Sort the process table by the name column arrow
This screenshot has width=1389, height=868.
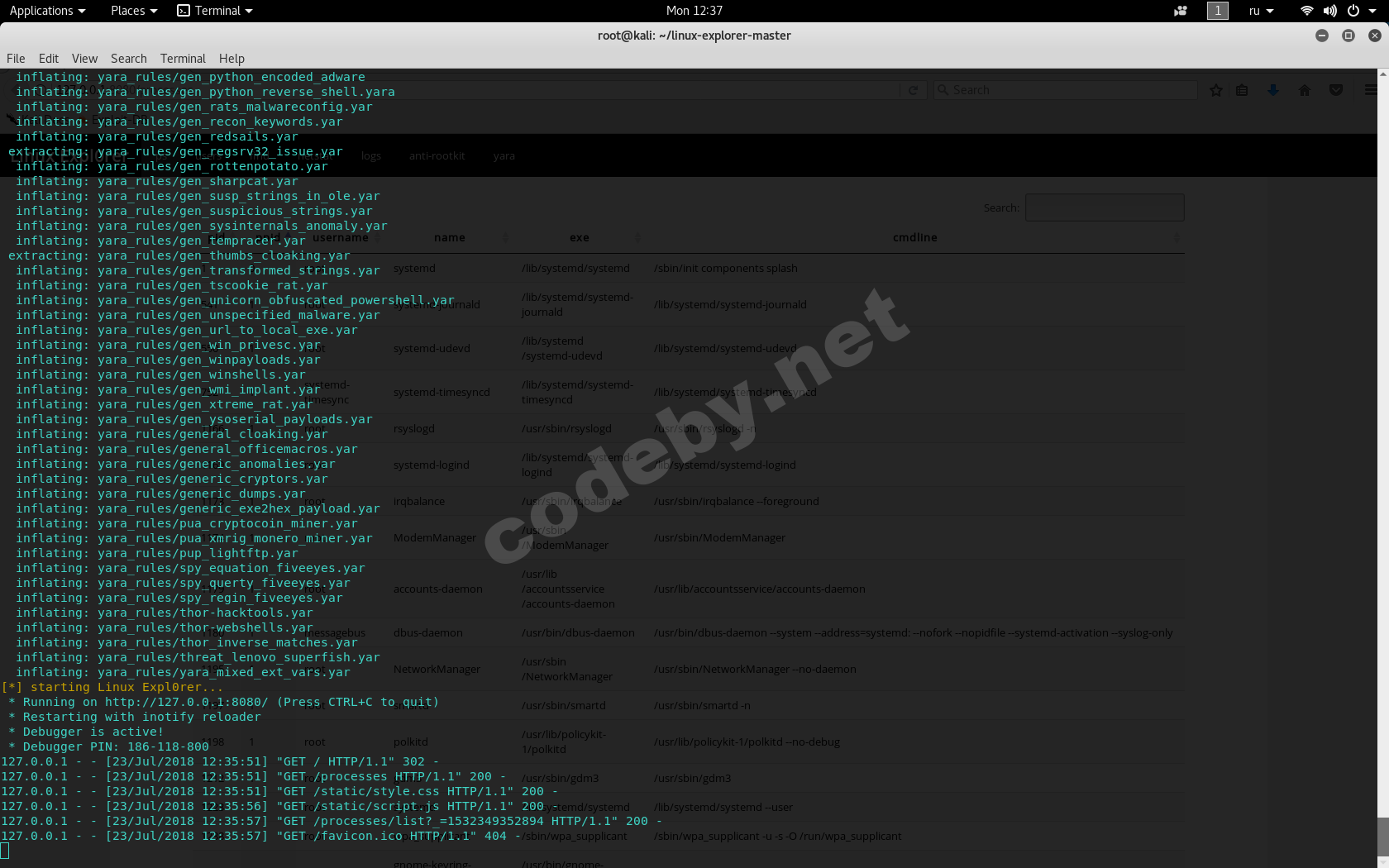pyautogui.click(x=505, y=238)
